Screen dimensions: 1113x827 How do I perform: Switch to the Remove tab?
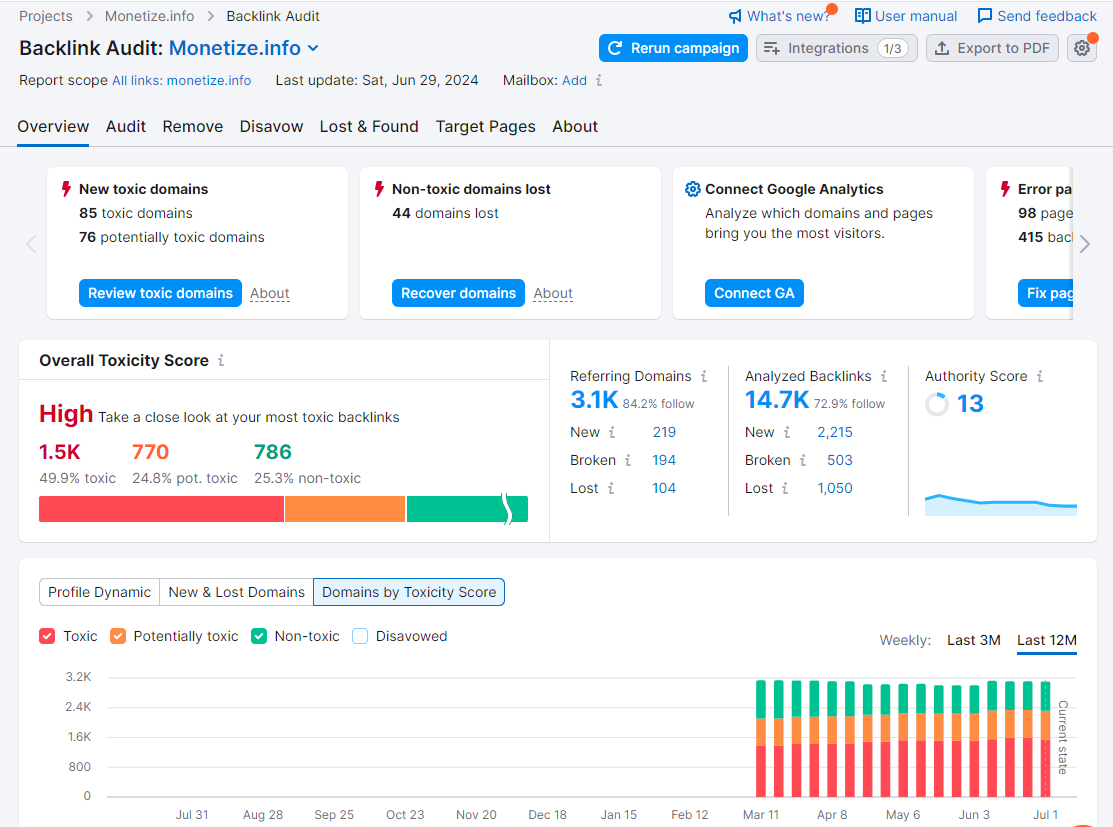192,126
